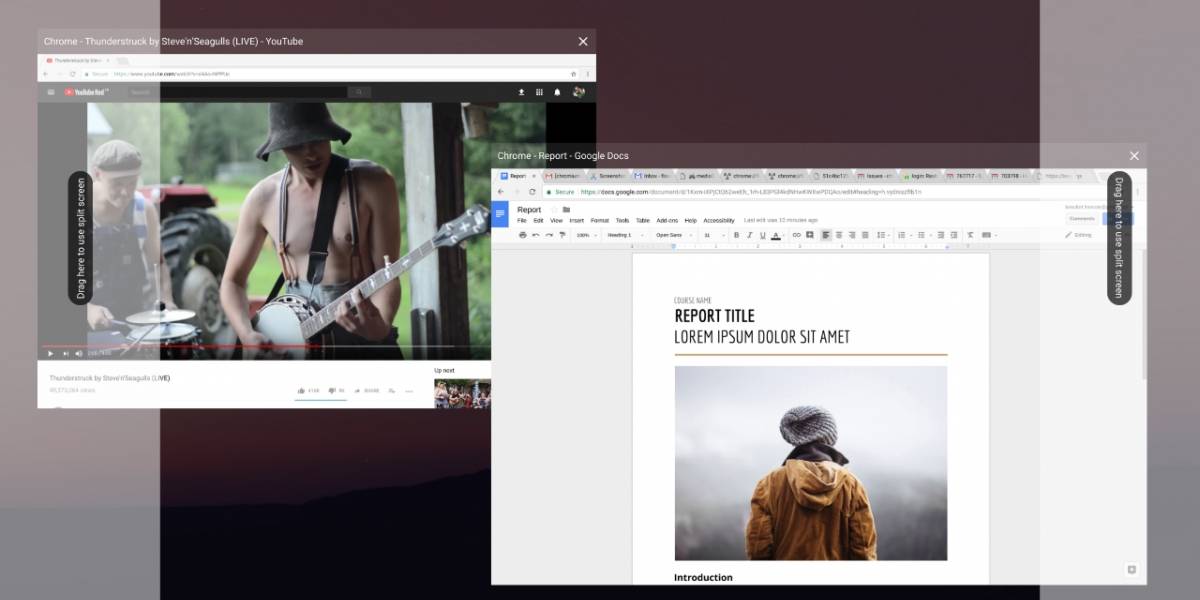Open the Tools menu in Docs
The height and width of the screenshot is (600, 1200).
pyautogui.click(x=622, y=220)
